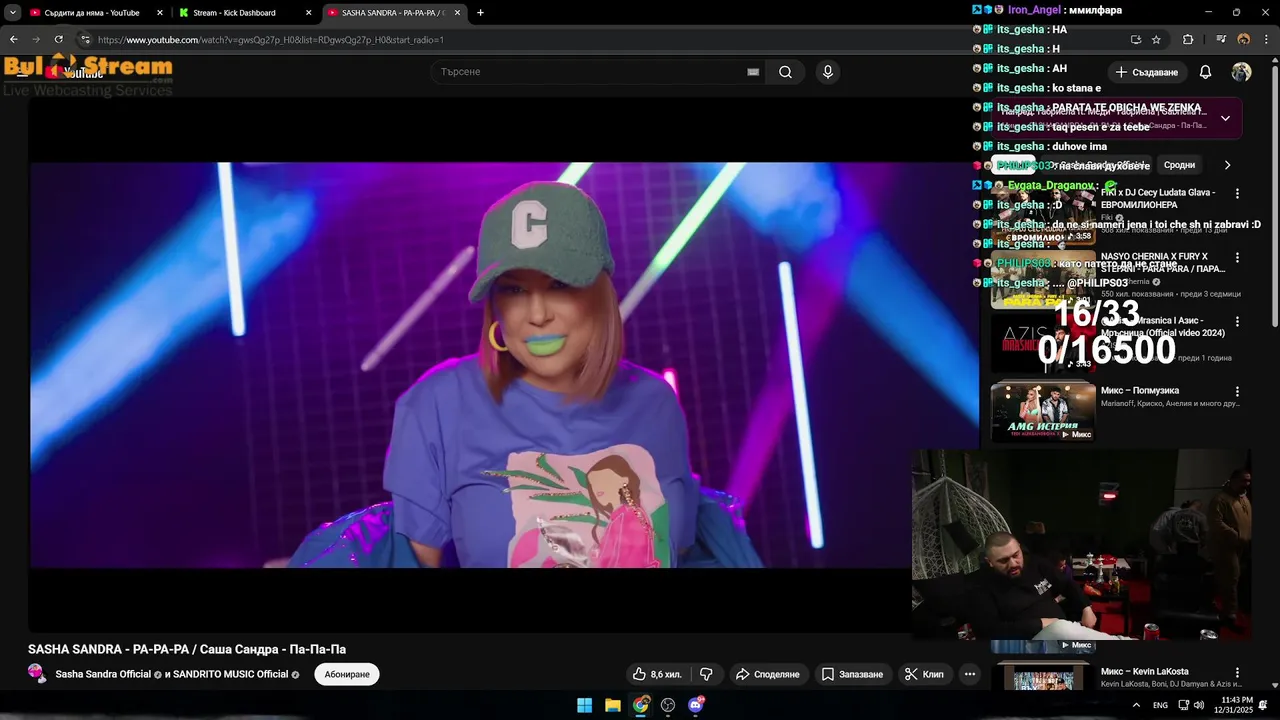Open more actions three-dot button under the video
Viewport: 1280px width, 720px height.
(x=969, y=674)
